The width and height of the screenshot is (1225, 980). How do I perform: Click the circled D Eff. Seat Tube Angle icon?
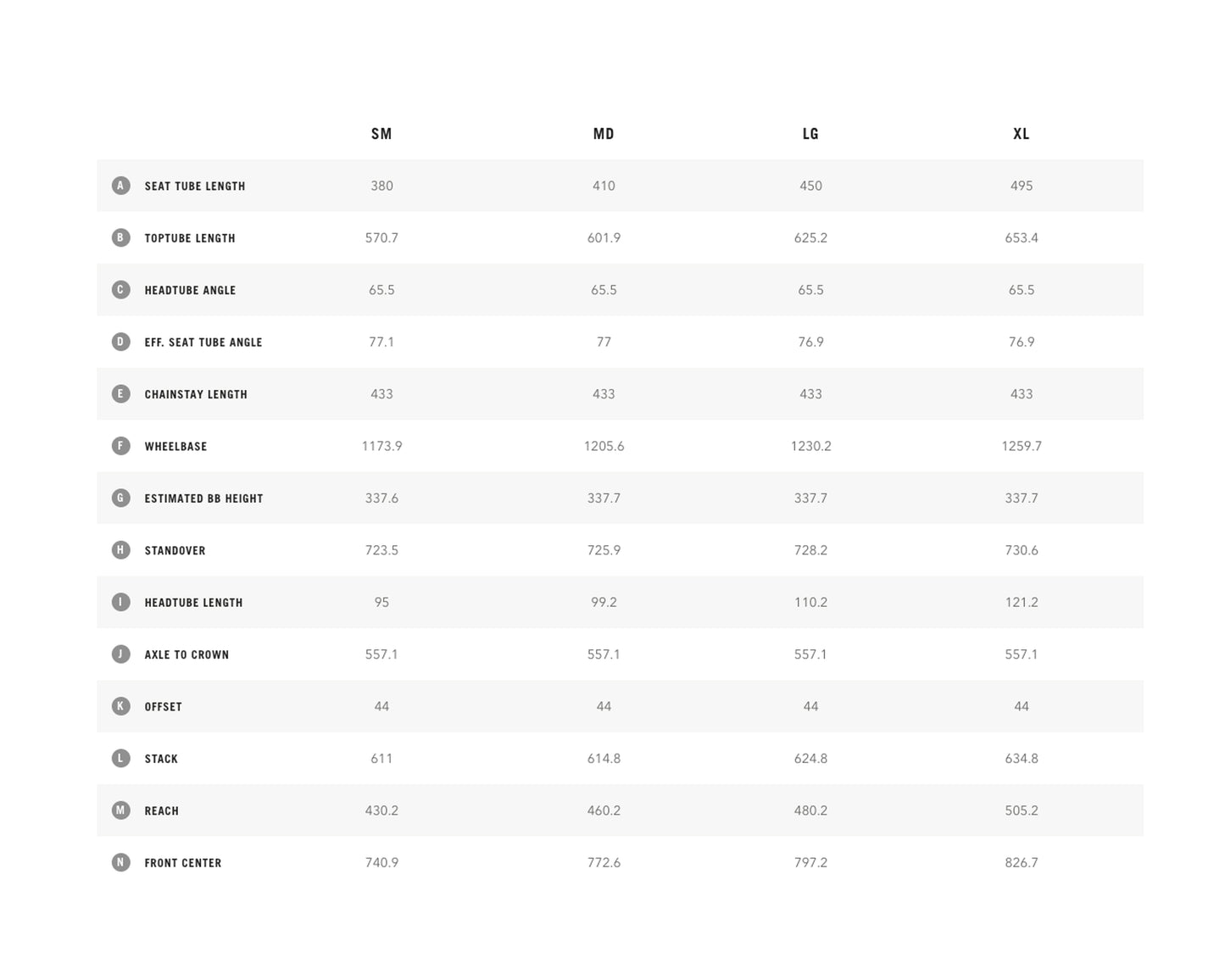point(120,342)
